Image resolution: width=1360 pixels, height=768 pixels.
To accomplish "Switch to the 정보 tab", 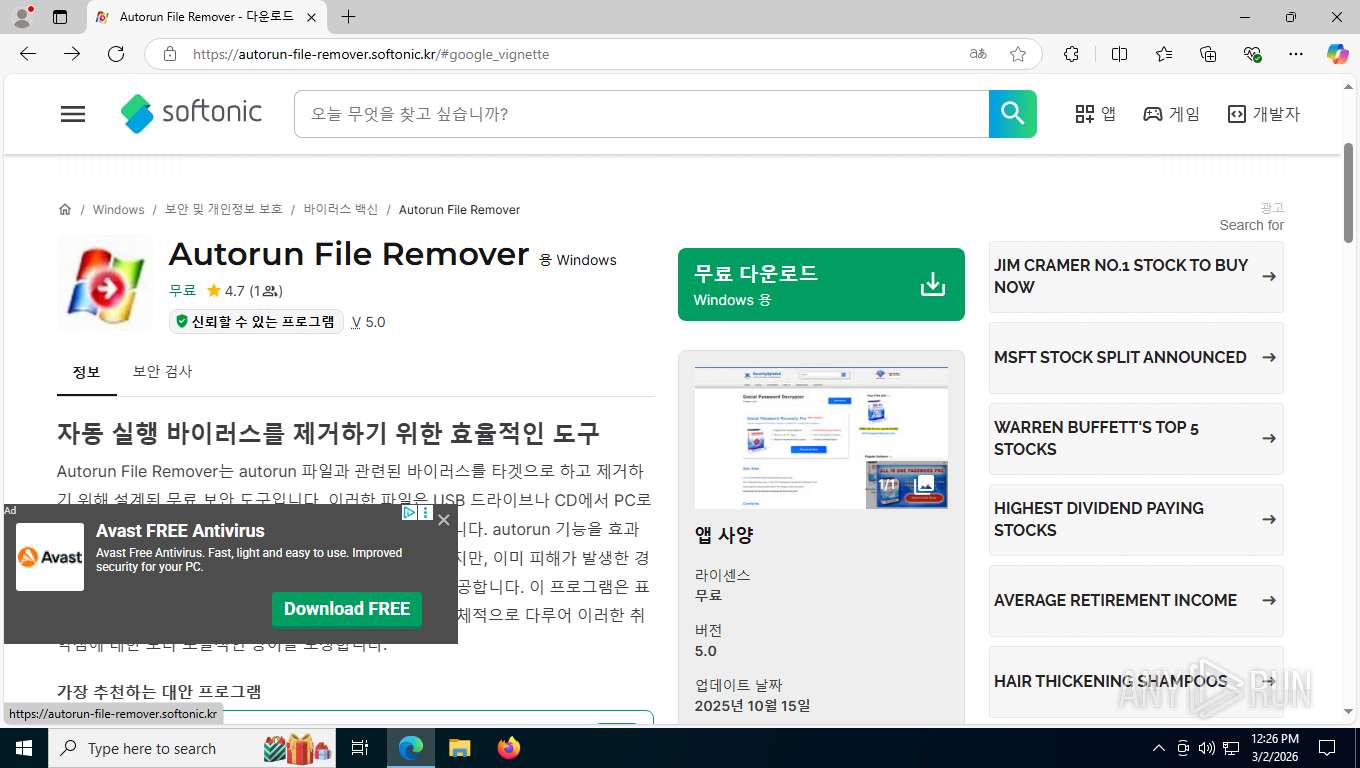I will [86, 372].
